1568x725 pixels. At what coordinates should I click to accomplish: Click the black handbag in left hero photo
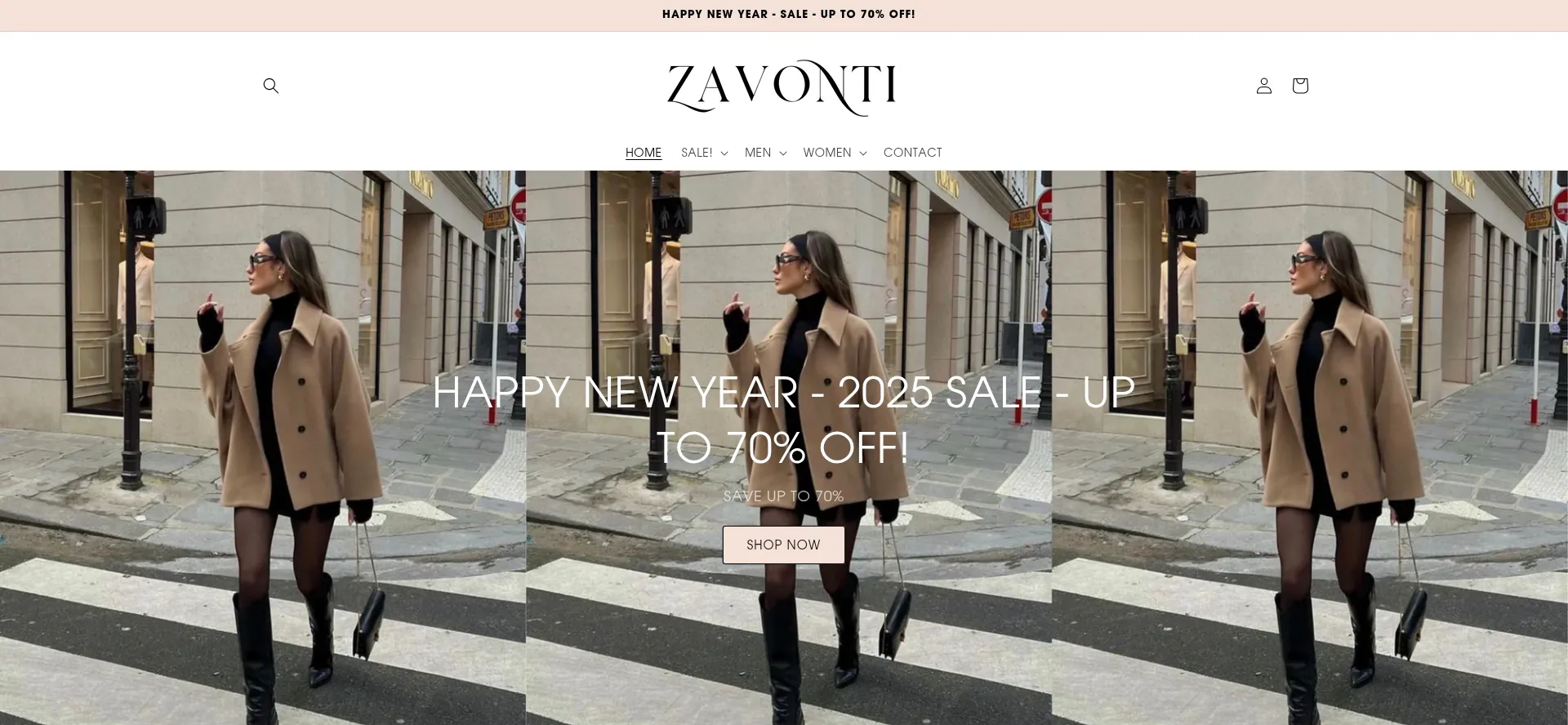pyautogui.click(x=369, y=623)
